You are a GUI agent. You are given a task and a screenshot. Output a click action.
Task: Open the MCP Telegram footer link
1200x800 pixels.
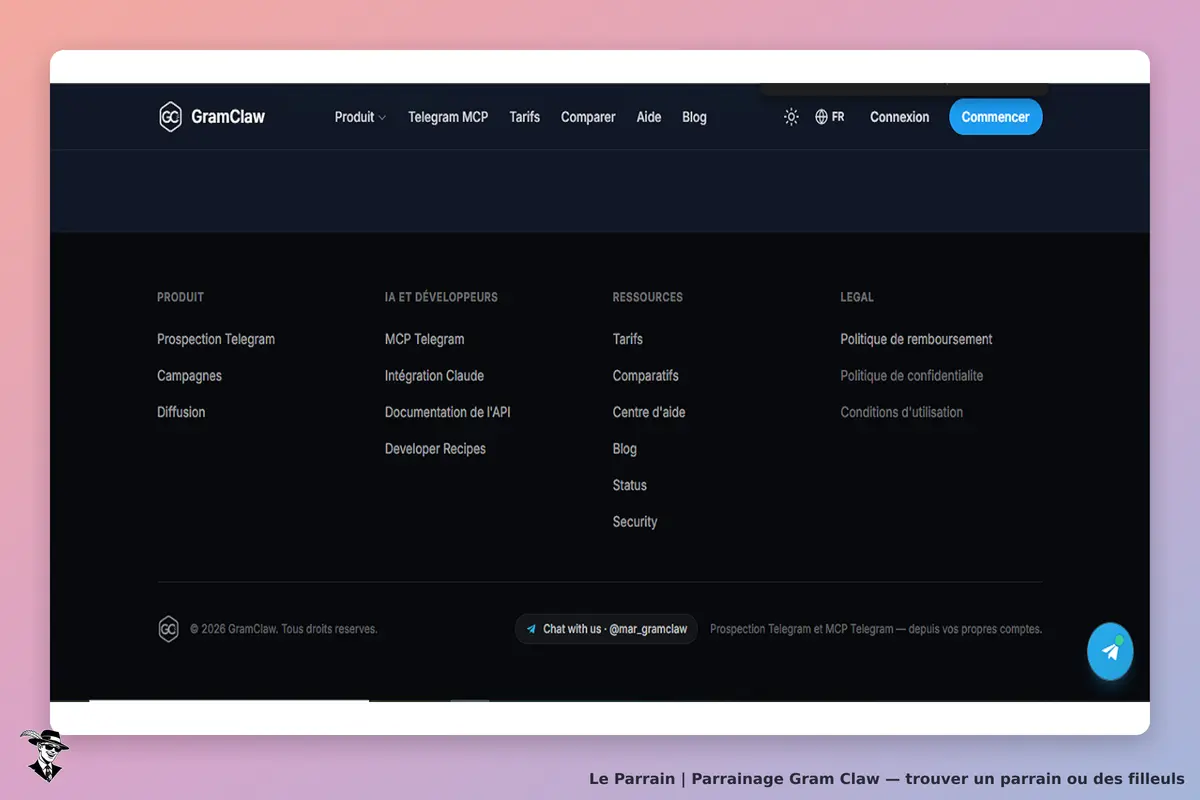coord(424,339)
